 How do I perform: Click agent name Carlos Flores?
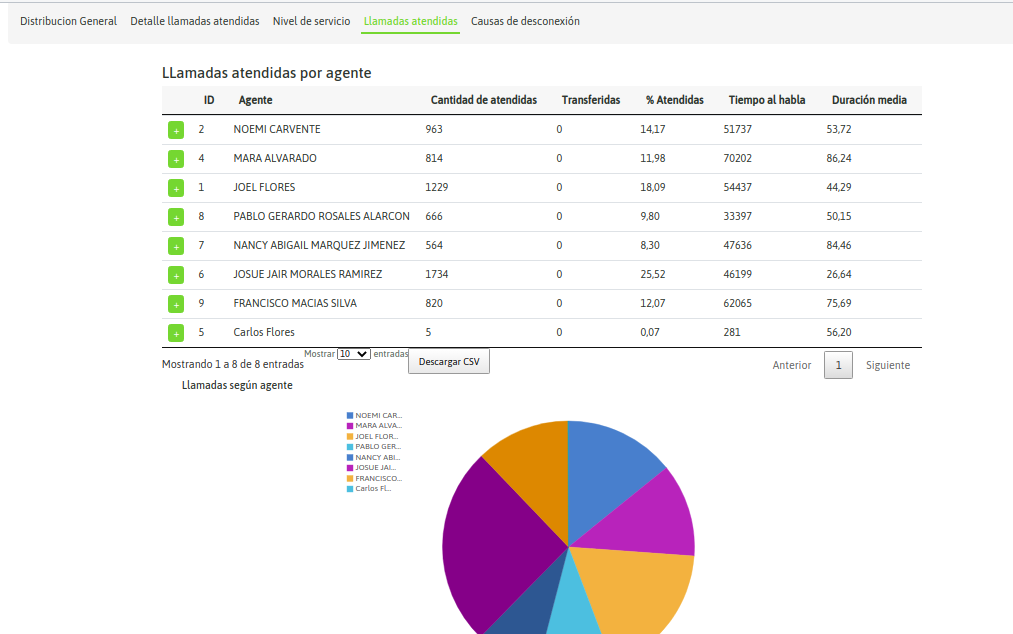(x=264, y=332)
